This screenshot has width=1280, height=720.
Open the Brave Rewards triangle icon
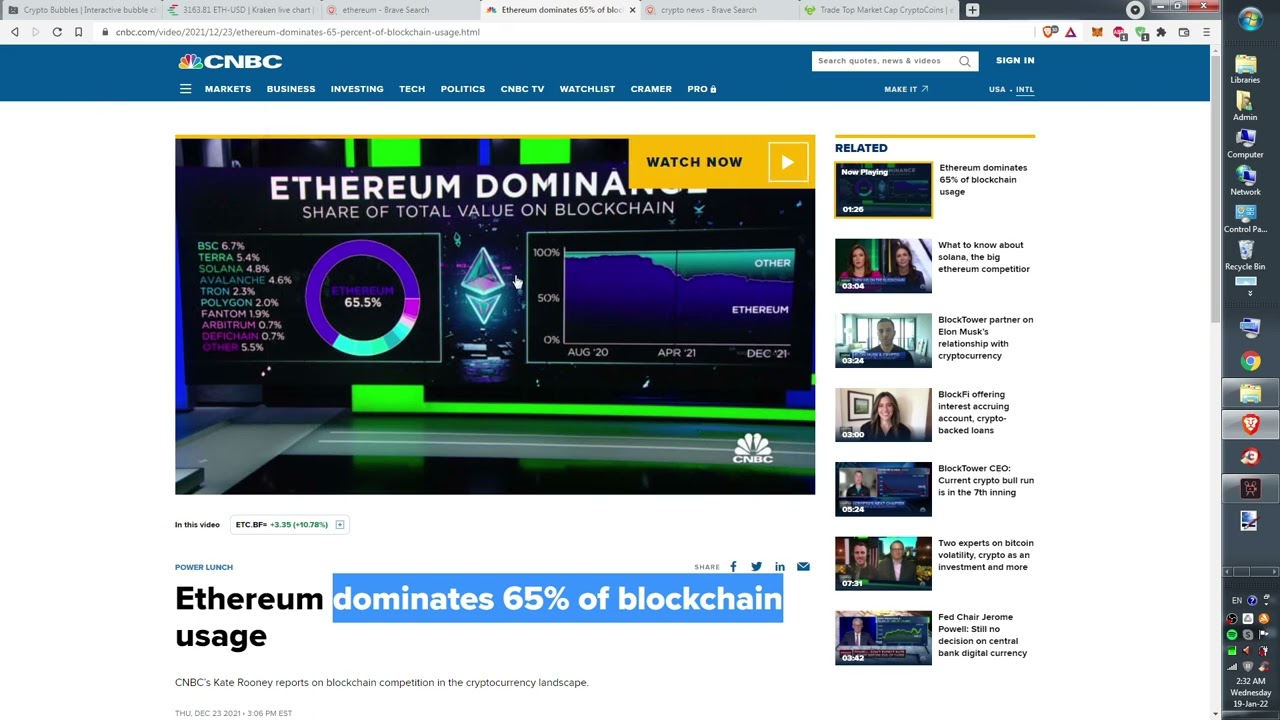tap(1070, 32)
